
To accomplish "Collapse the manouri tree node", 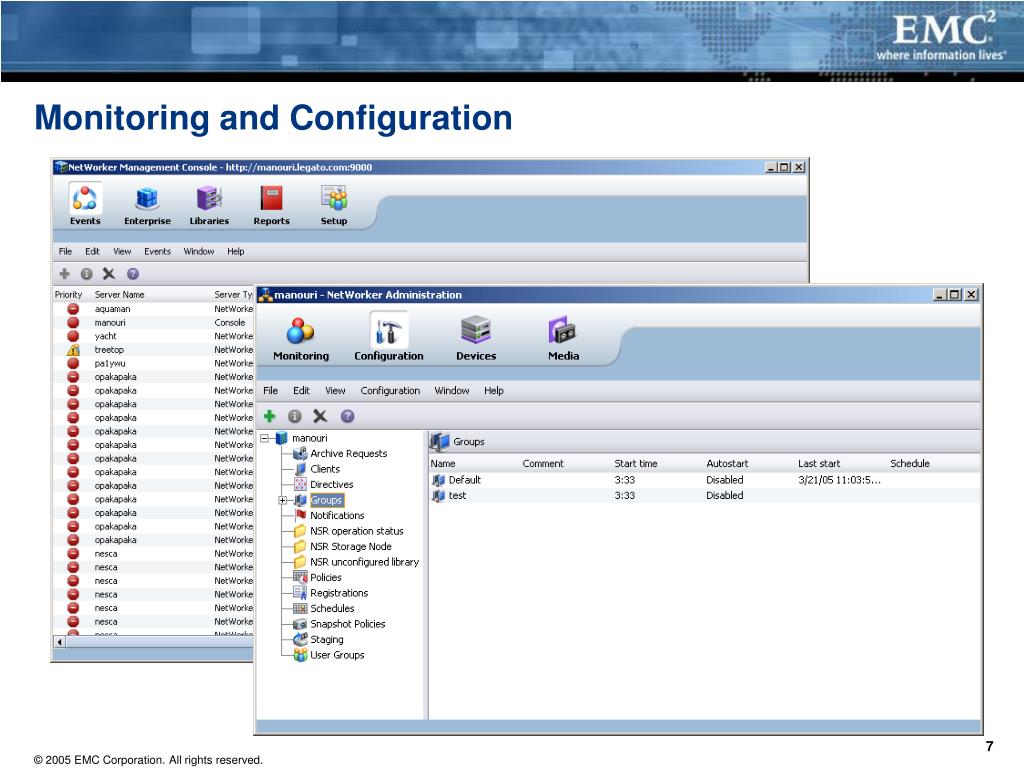I will click(x=265, y=438).
